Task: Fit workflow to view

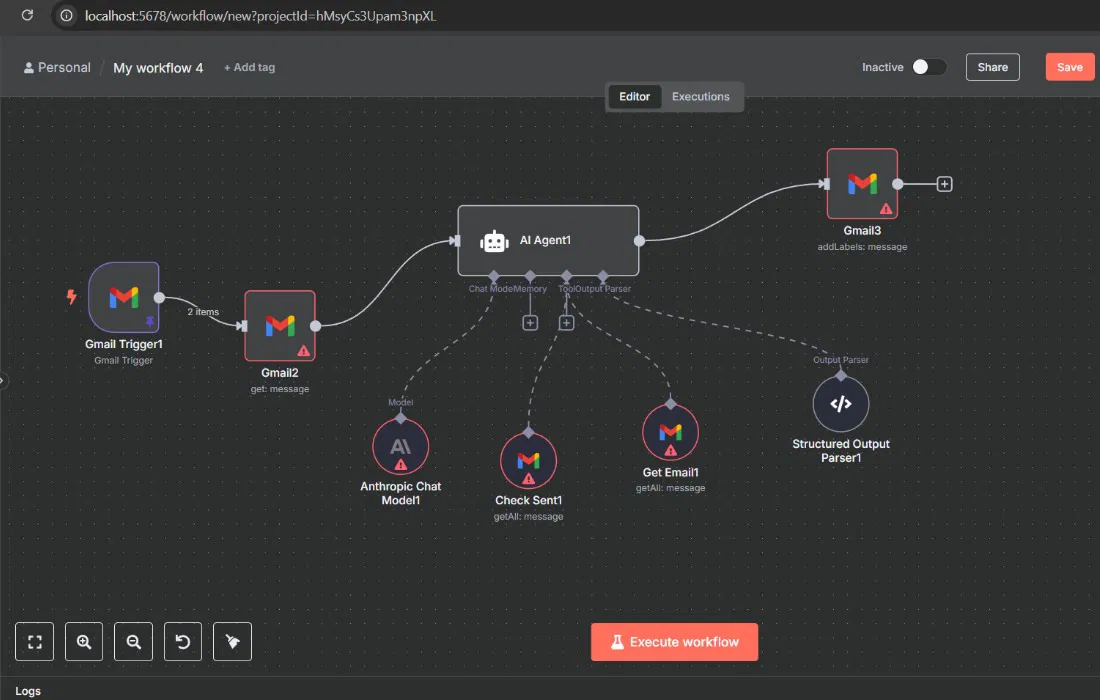Action: [x=35, y=642]
